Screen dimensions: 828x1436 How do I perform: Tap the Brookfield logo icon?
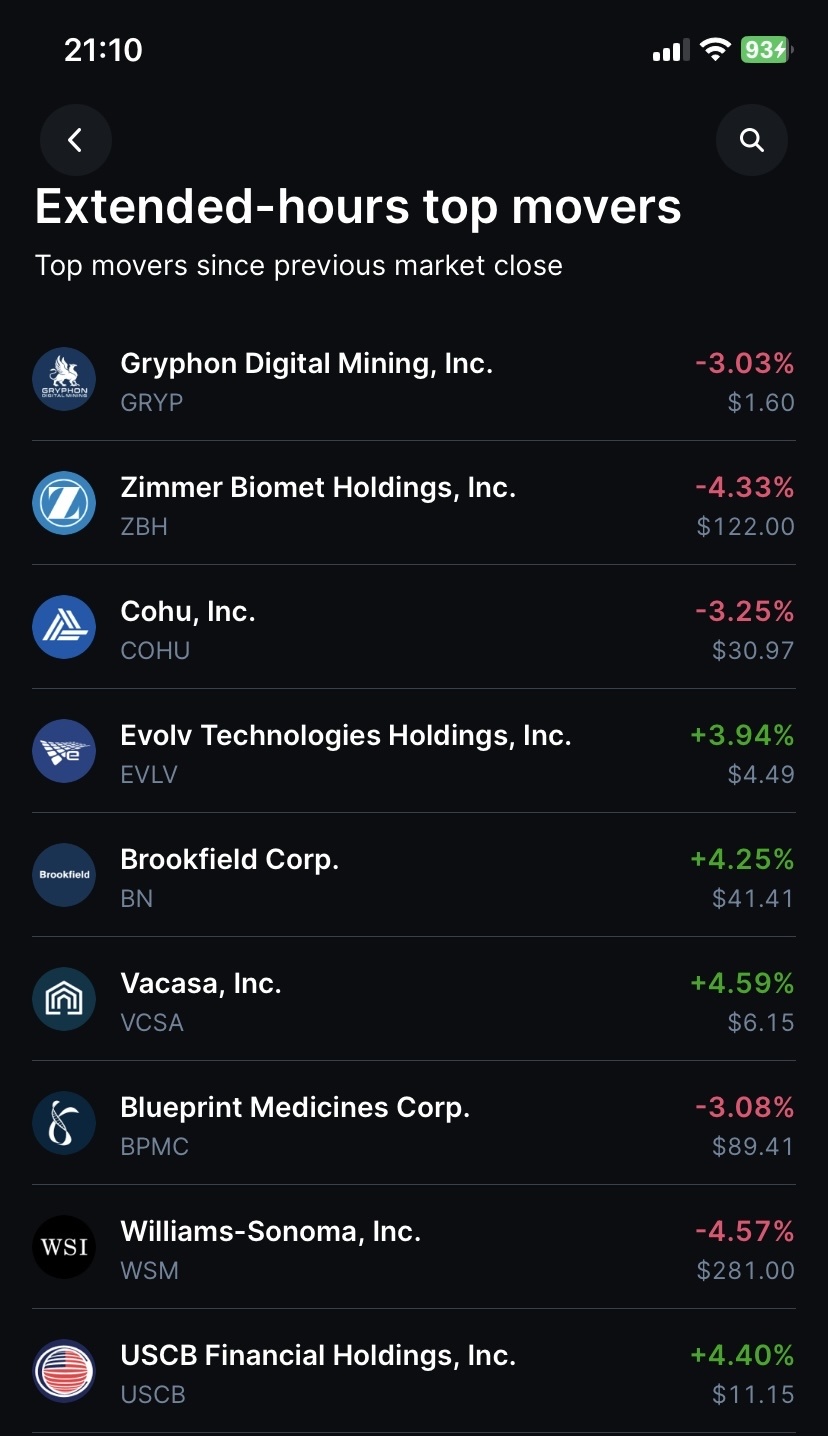(64, 875)
